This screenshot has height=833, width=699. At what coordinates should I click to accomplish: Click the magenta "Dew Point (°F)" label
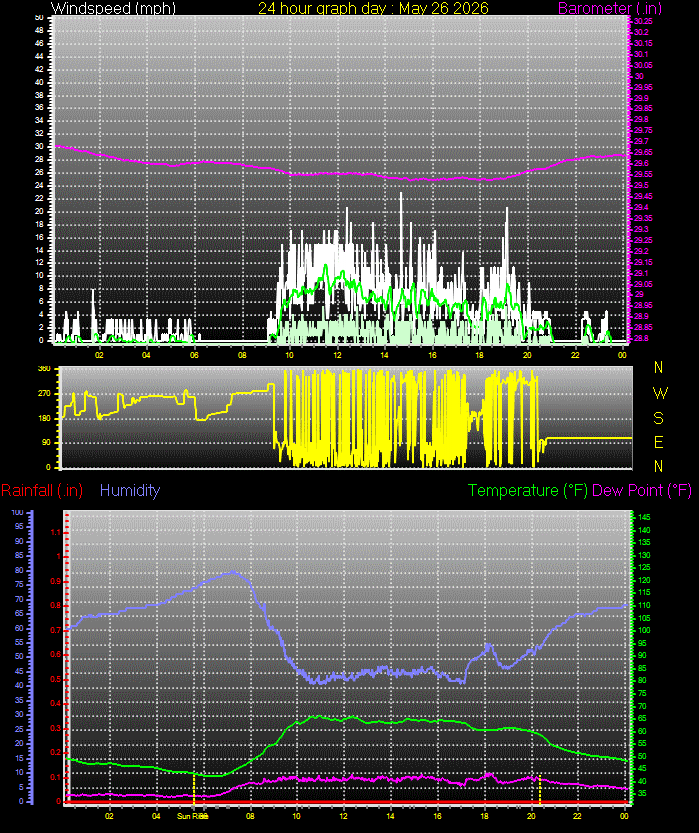[x=642, y=490]
